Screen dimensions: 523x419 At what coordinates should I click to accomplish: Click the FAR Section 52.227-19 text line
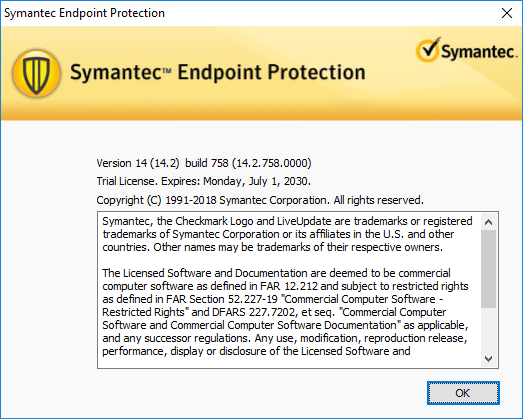point(273,299)
